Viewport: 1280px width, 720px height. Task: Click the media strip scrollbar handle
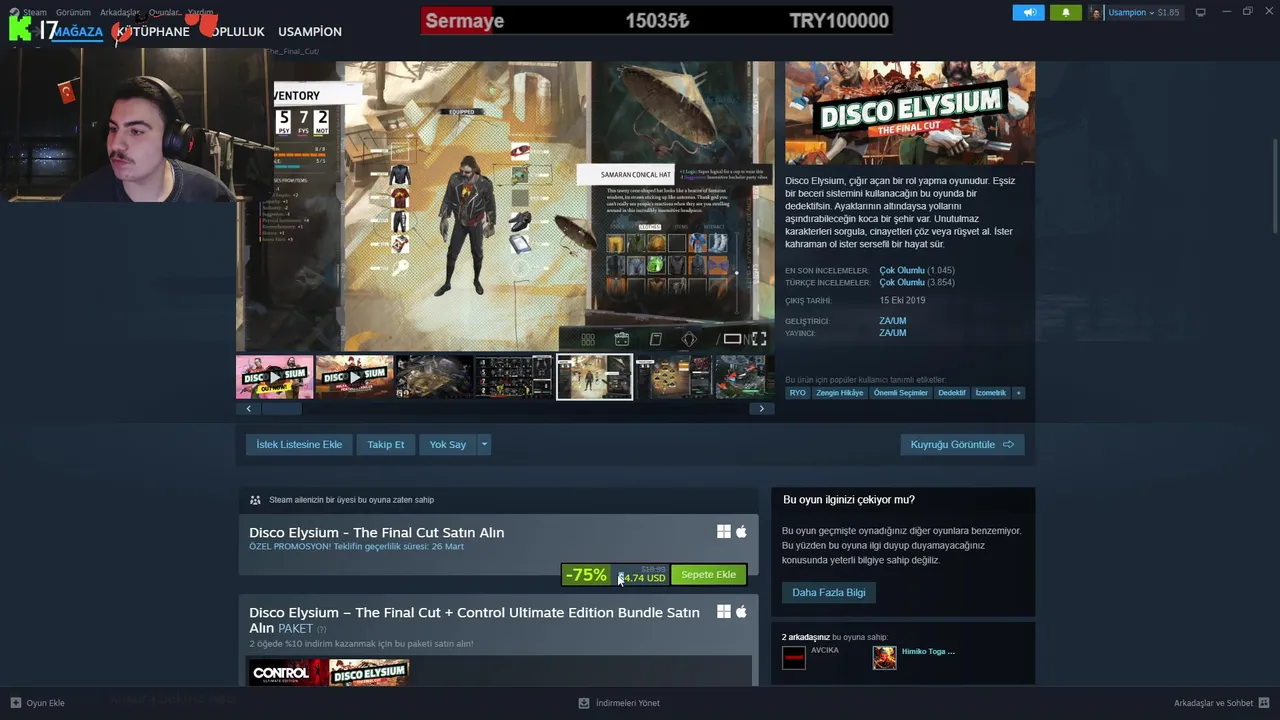pyautogui.click(x=281, y=408)
